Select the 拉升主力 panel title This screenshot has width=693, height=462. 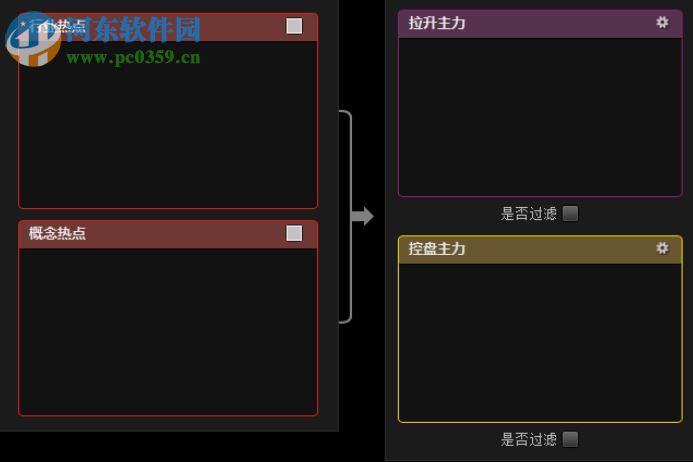(x=437, y=23)
